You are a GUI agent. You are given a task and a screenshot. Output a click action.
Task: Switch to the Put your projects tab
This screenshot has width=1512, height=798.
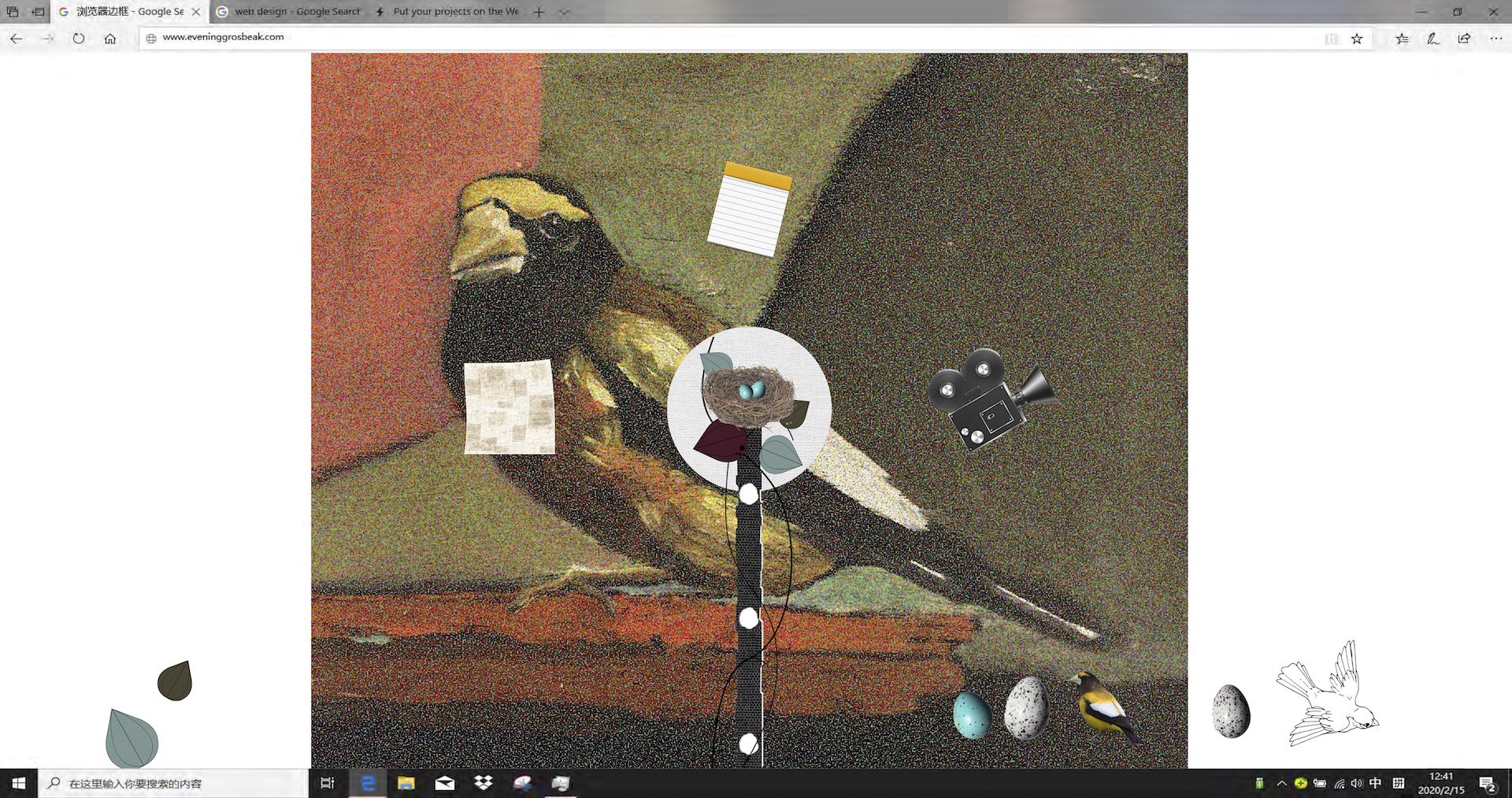(x=449, y=12)
